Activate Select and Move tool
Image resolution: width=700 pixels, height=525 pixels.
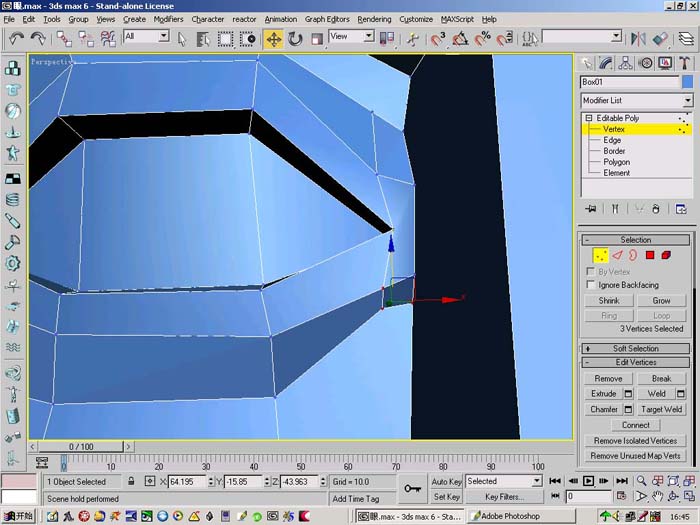pyautogui.click(x=273, y=39)
